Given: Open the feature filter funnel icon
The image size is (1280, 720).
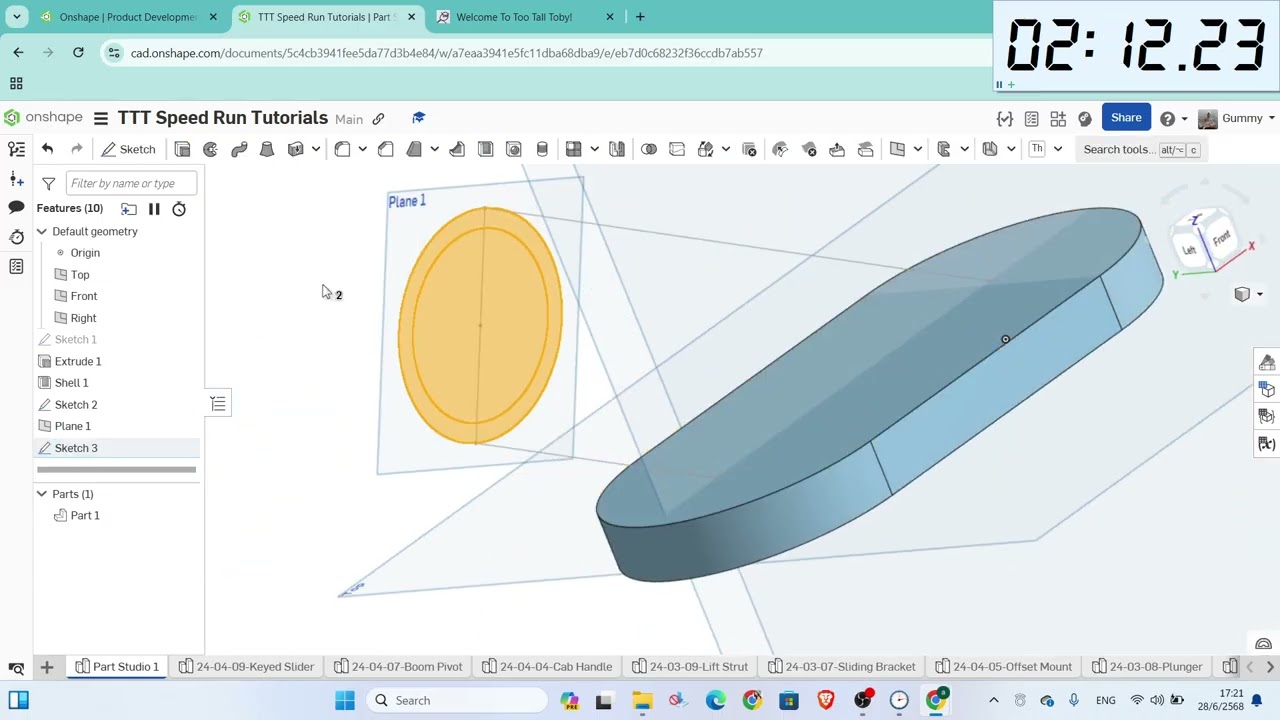Looking at the screenshot, I should click(x=48, y=183).
